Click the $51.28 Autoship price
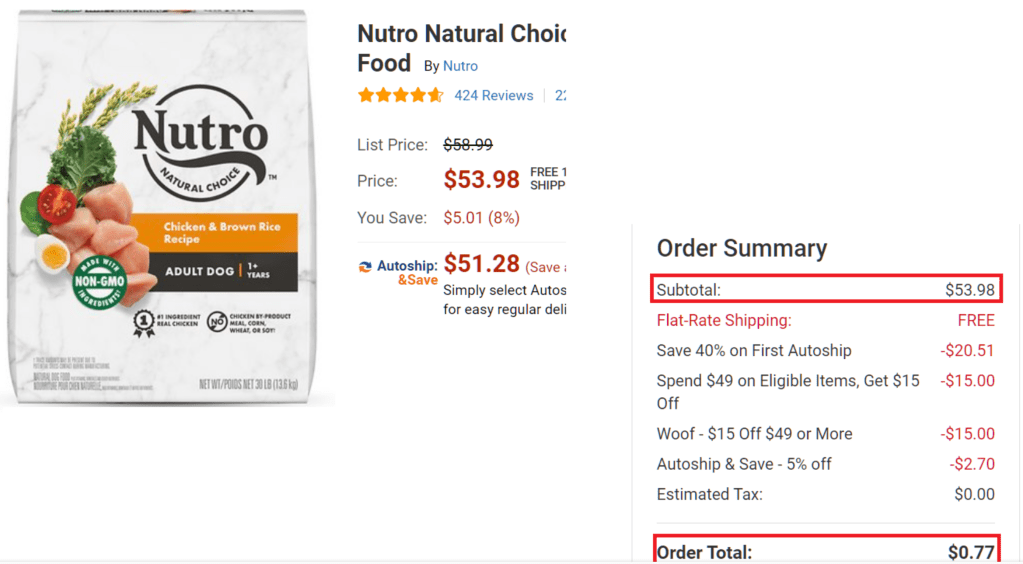 coord(481,264)
